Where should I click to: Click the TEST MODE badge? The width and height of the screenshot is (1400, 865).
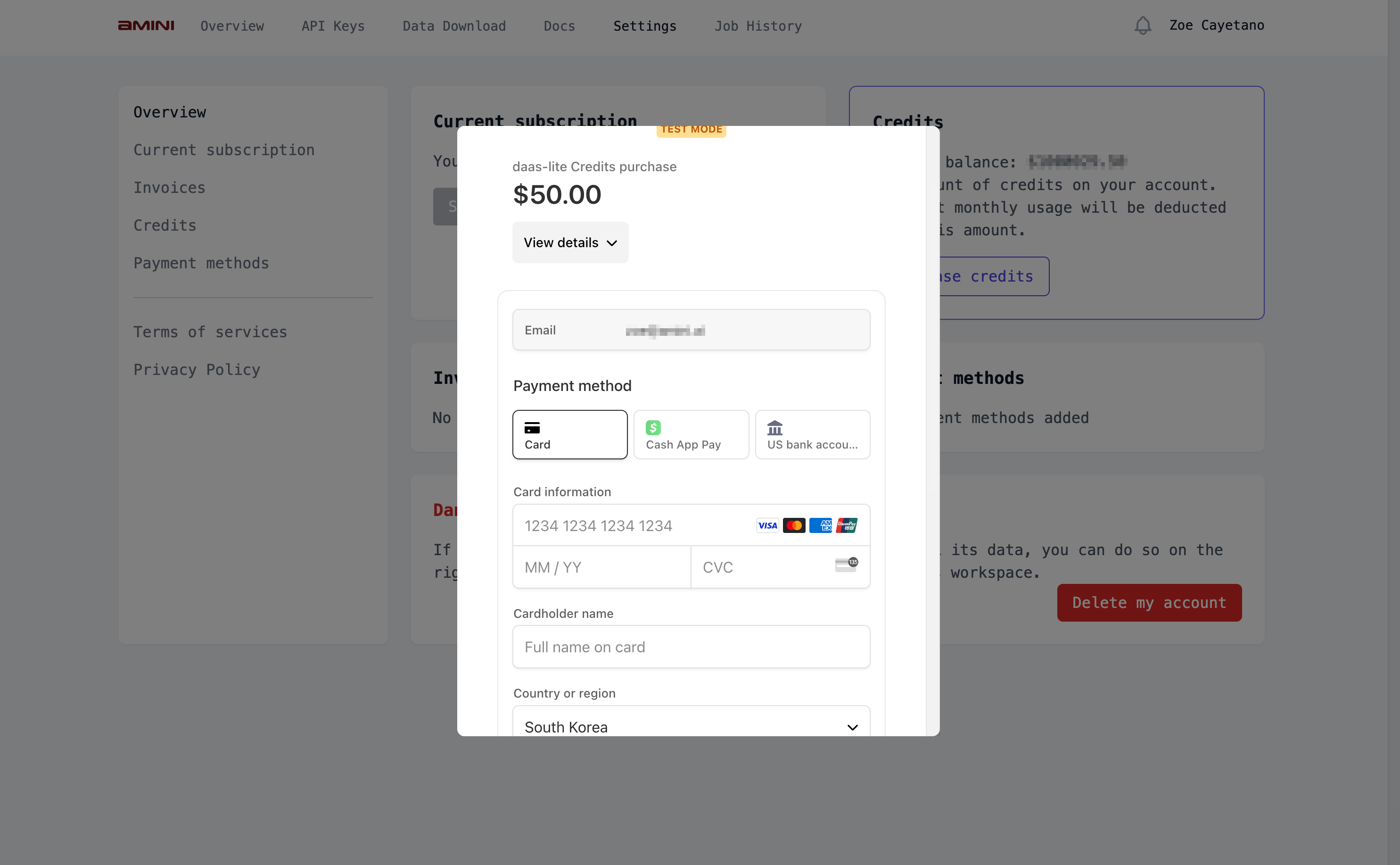tap(691, 131)
